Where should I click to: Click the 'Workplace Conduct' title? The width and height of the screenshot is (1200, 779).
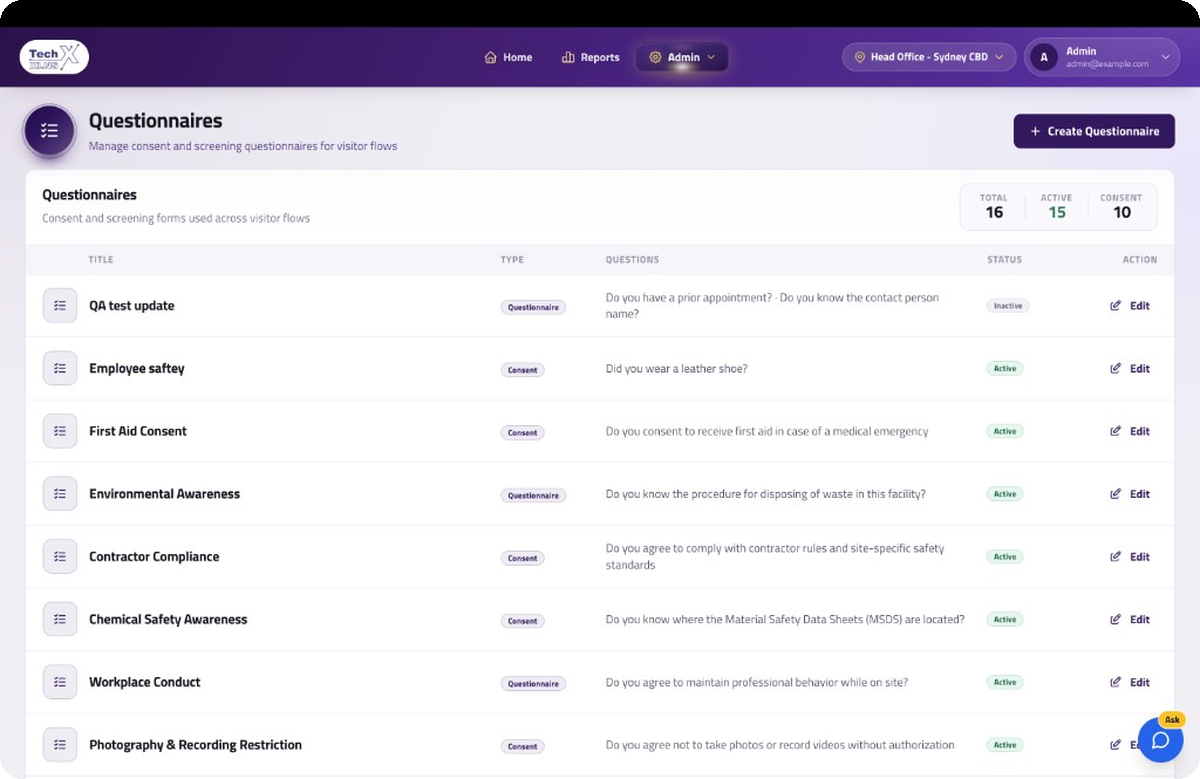point(145,682)
